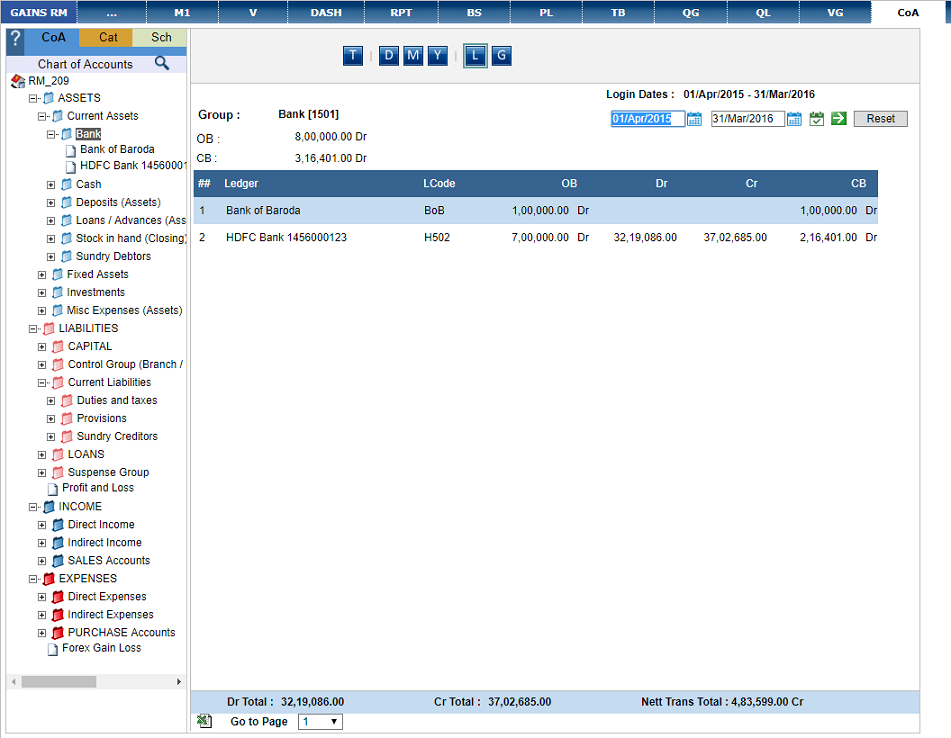
Task: Click the EXPENSES red book icon
Action: coord(49,579)
